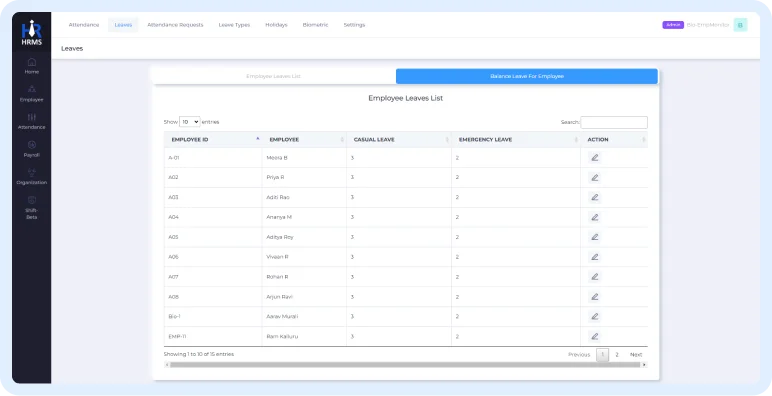Open the Leave Types top menu
This screenshot has height=396, width=772.
point(234,25)
